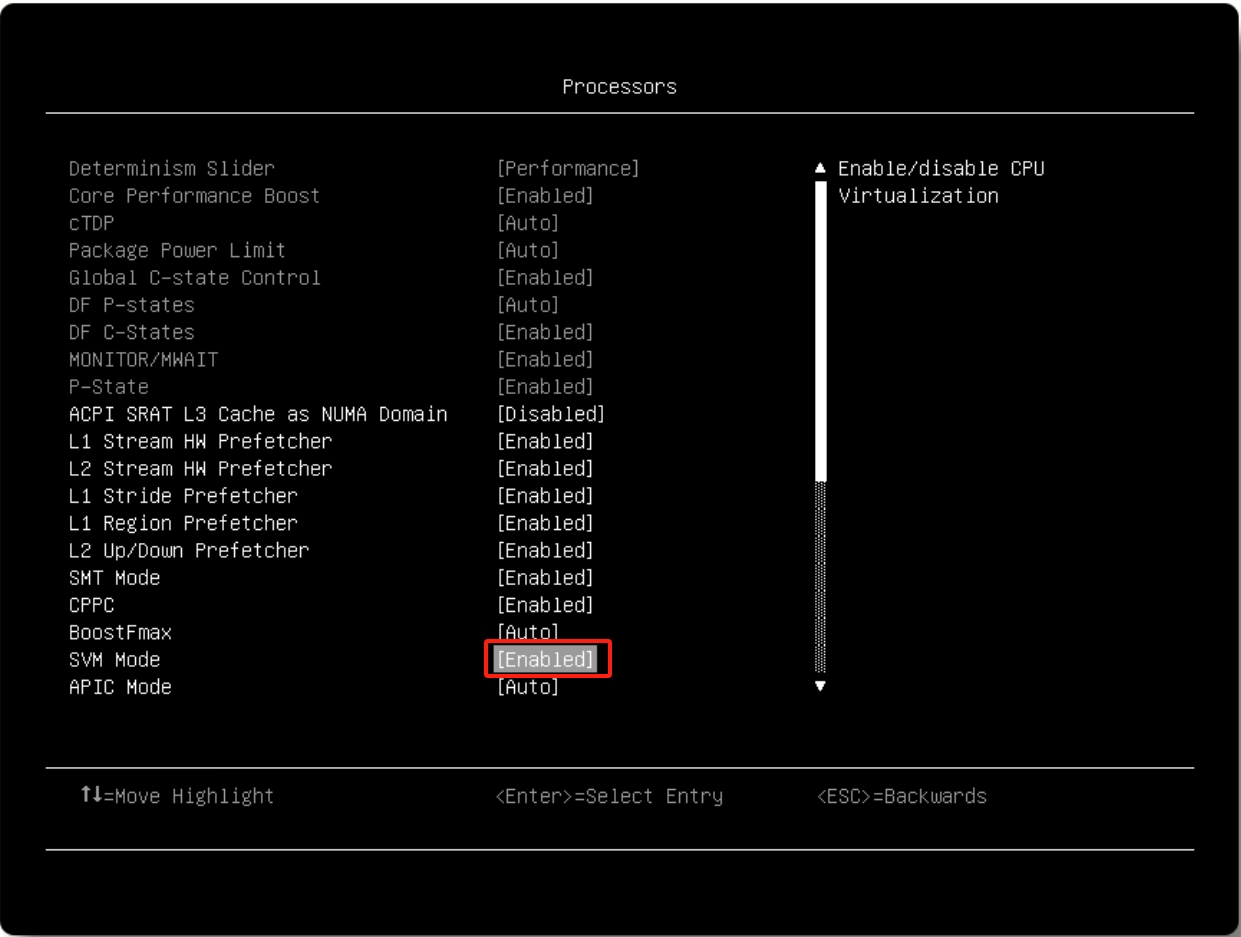Toggle L2 Stream HW Prefetcher Enabled value
The width and height of the screenshot is (1241, 937).
coord(545,469)
